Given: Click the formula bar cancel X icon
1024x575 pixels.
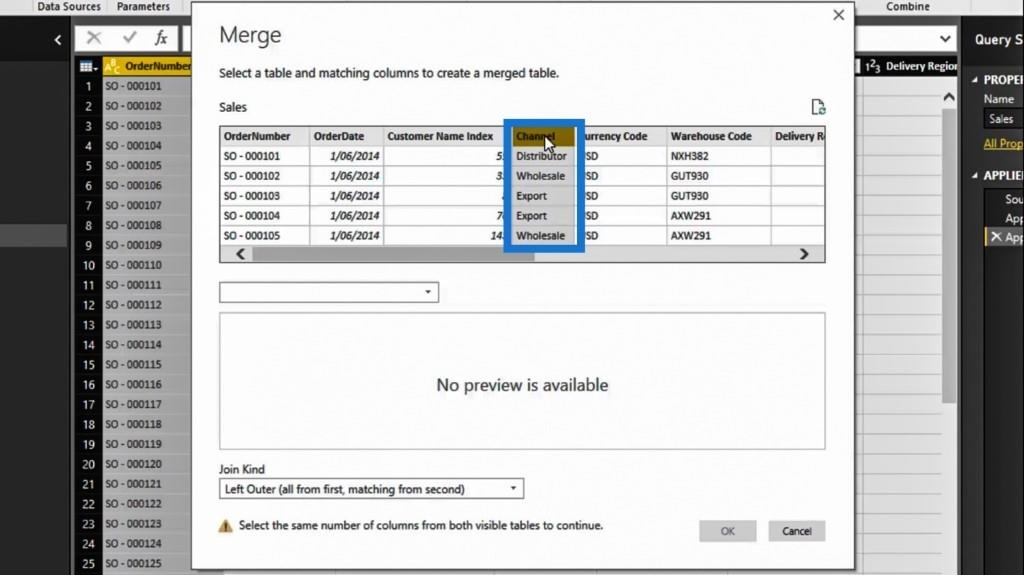Looking at the screenshot, I should (x=94, y=38).
